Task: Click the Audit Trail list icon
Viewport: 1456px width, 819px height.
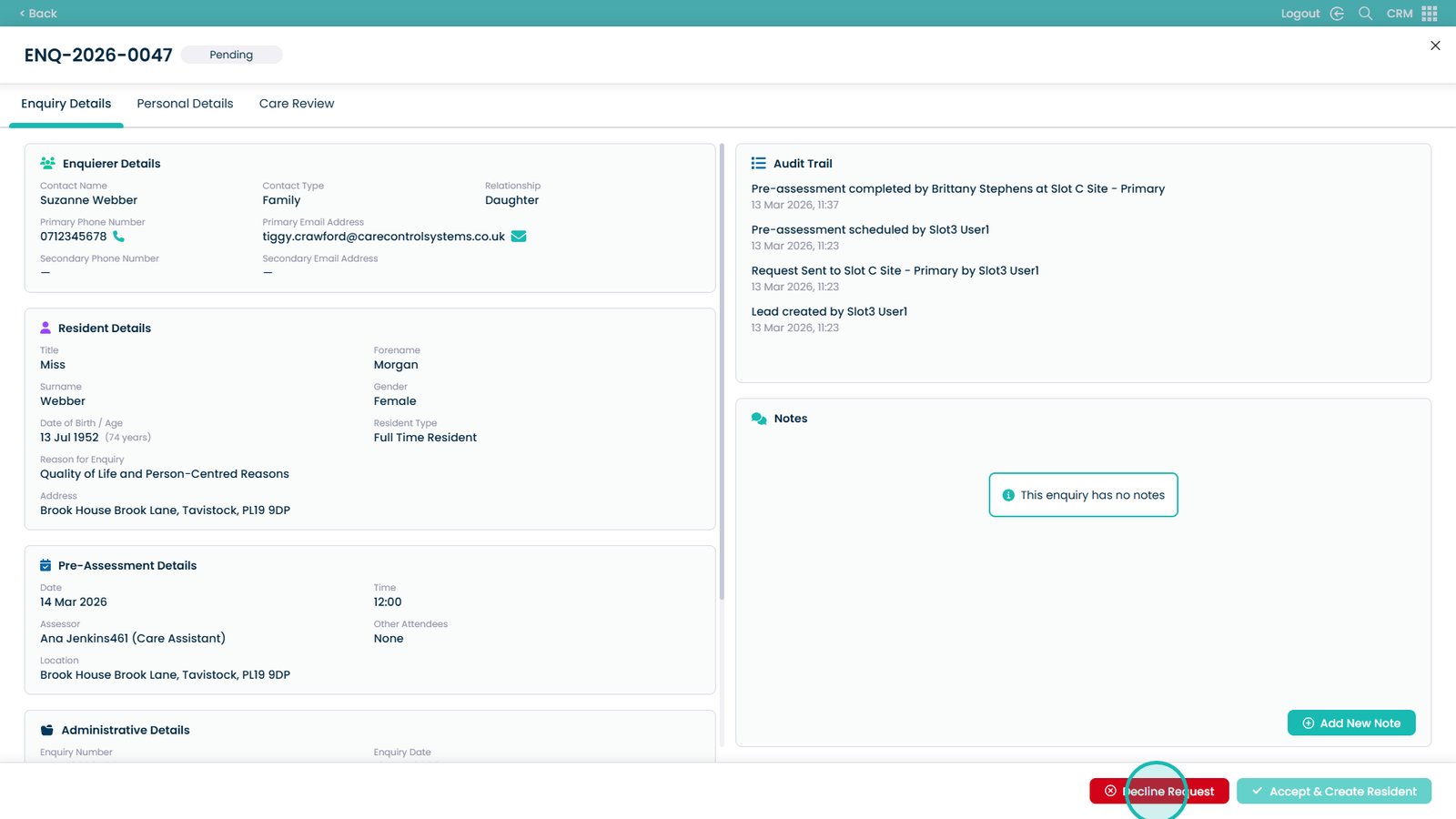Action: 758,164
